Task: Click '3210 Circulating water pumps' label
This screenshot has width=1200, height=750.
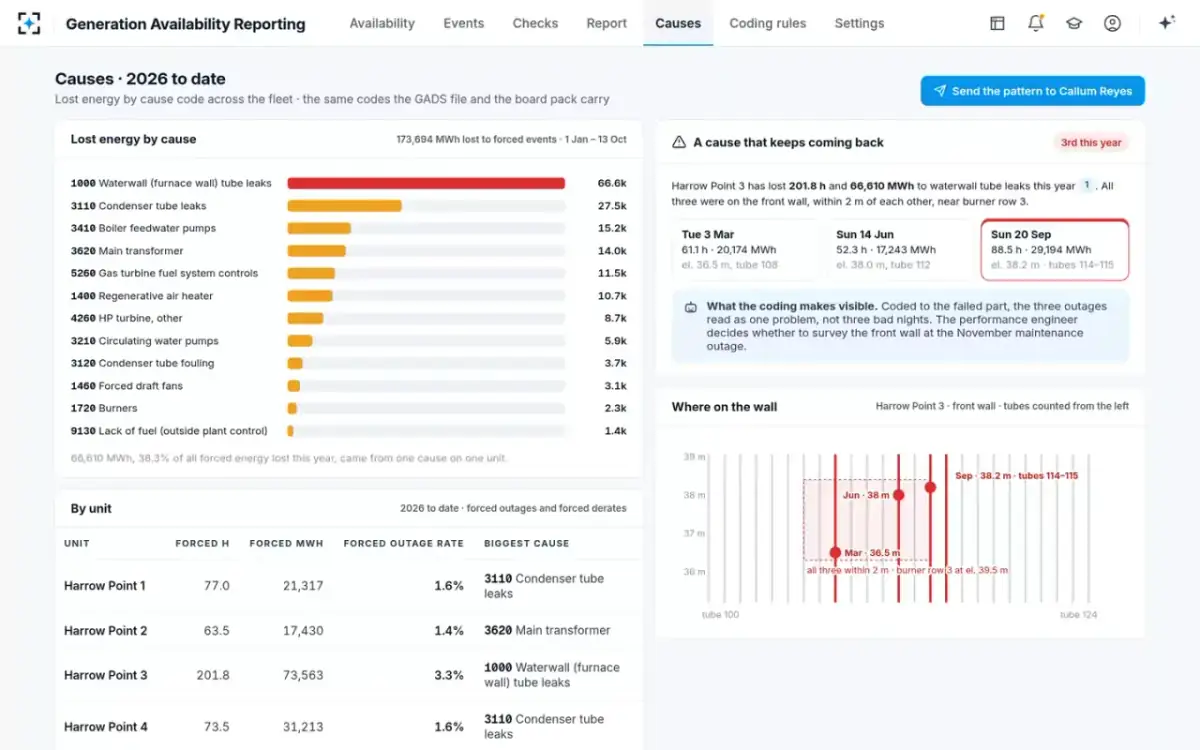Action: coord(144,341)
